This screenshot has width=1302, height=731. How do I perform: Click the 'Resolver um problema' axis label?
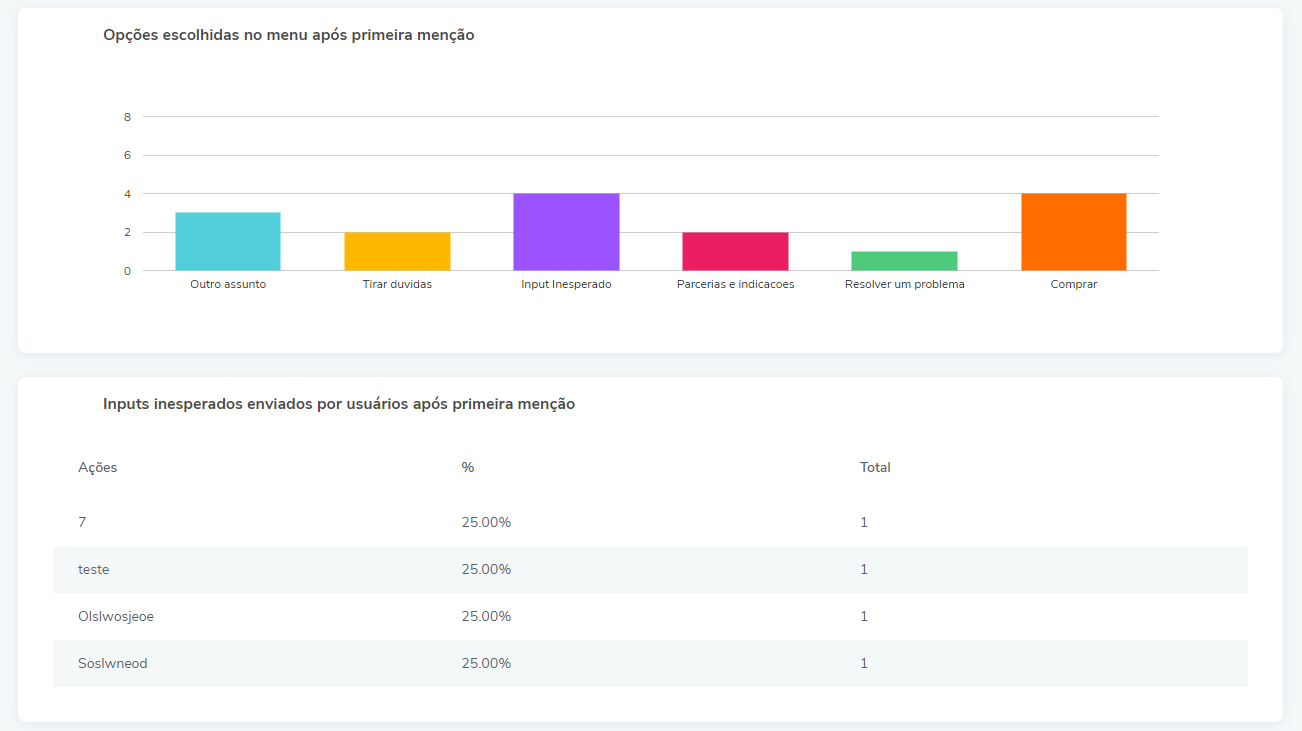(x=904, y=284)
